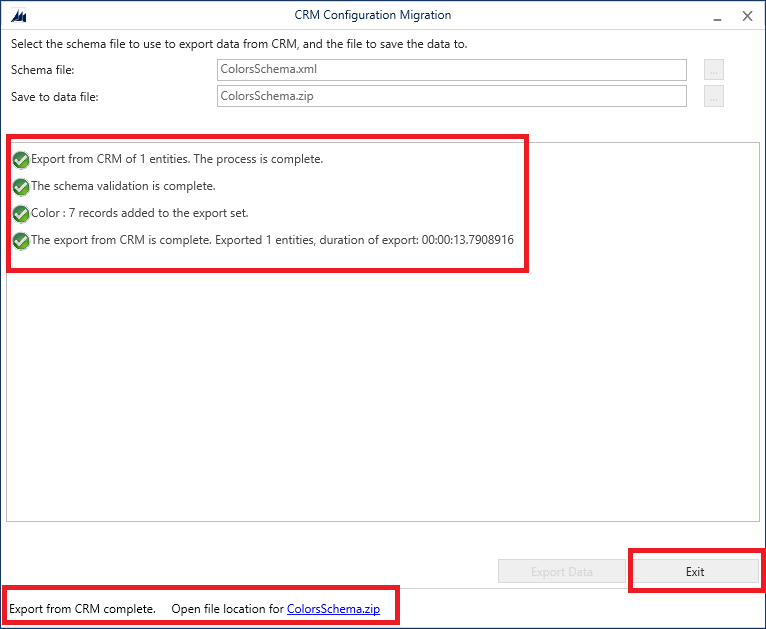Open the browse button for Save to data file
The height and width of the screenshot is (629, 766).
pyautogui.click(x=713, y=96)
